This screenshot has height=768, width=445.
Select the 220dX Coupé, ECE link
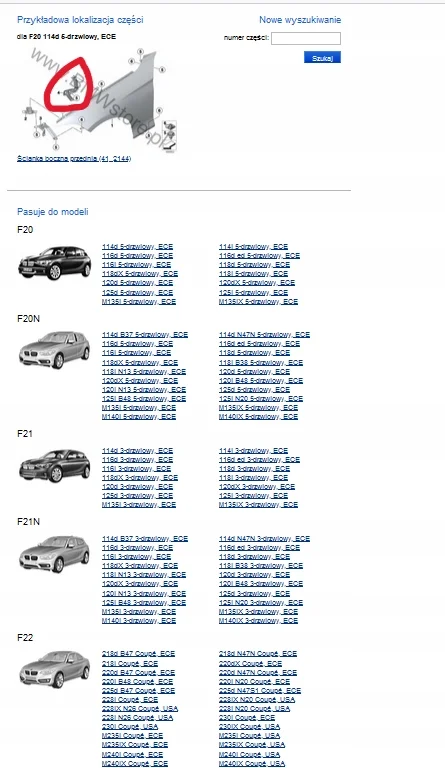(x=251, y=663)
